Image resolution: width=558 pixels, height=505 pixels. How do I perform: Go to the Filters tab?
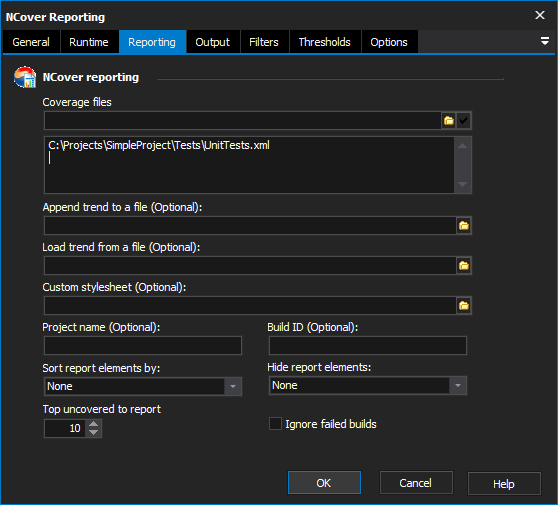[264, 42]
